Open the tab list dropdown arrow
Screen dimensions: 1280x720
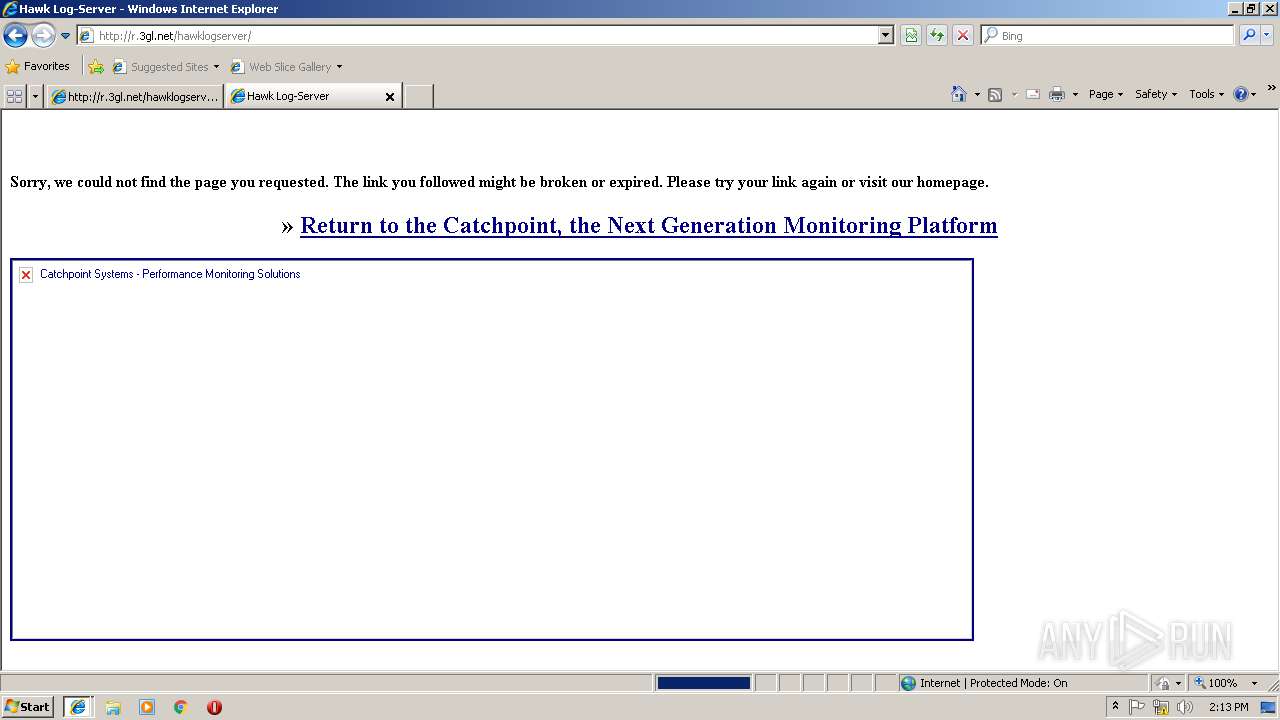pos(35,96)
